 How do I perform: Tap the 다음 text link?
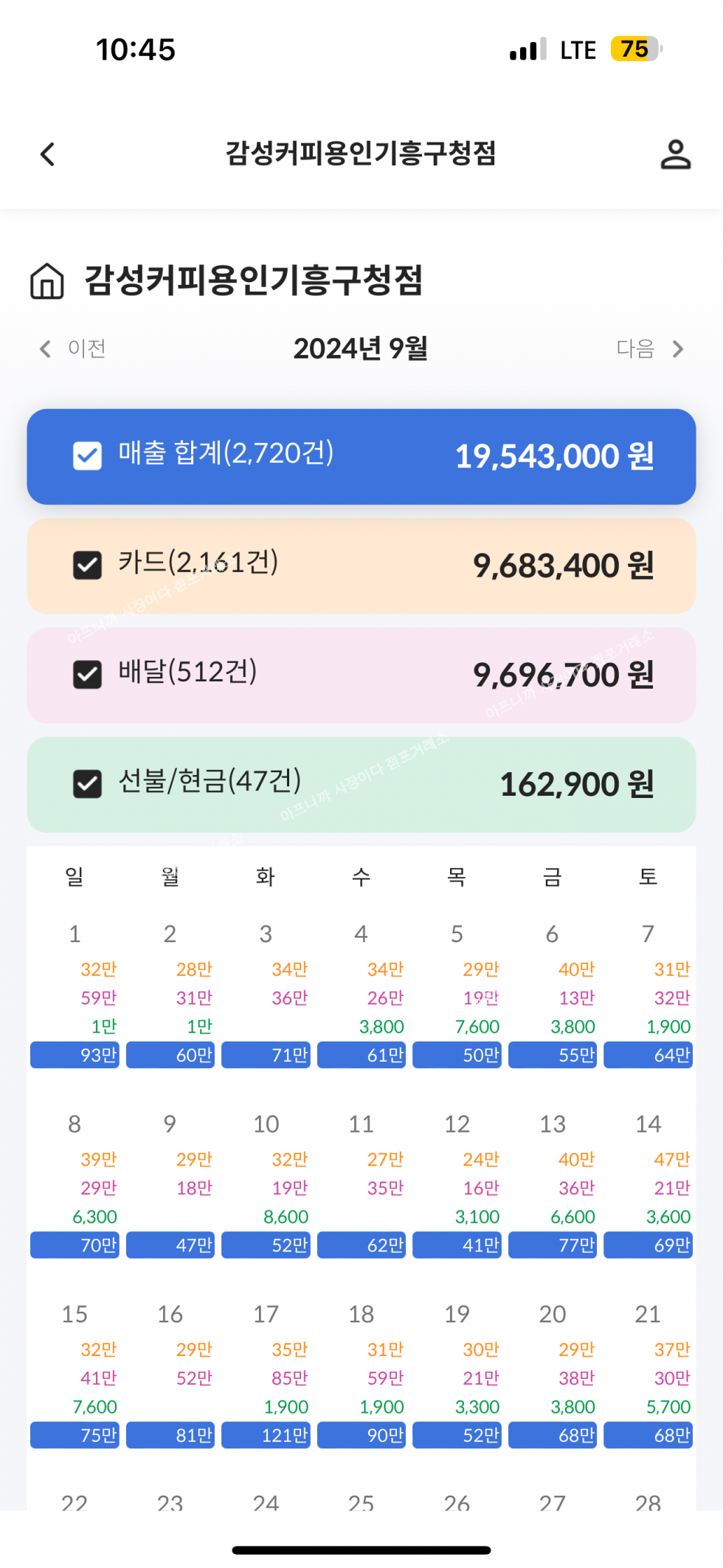coord(635,348)
